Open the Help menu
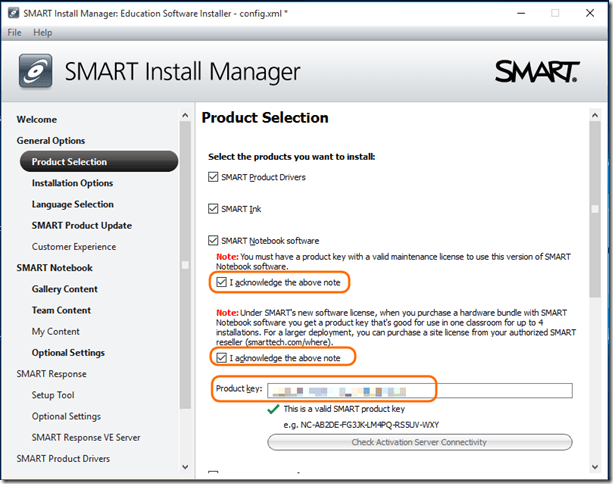The height and width of the screenshot is (484, 613). 43,33
